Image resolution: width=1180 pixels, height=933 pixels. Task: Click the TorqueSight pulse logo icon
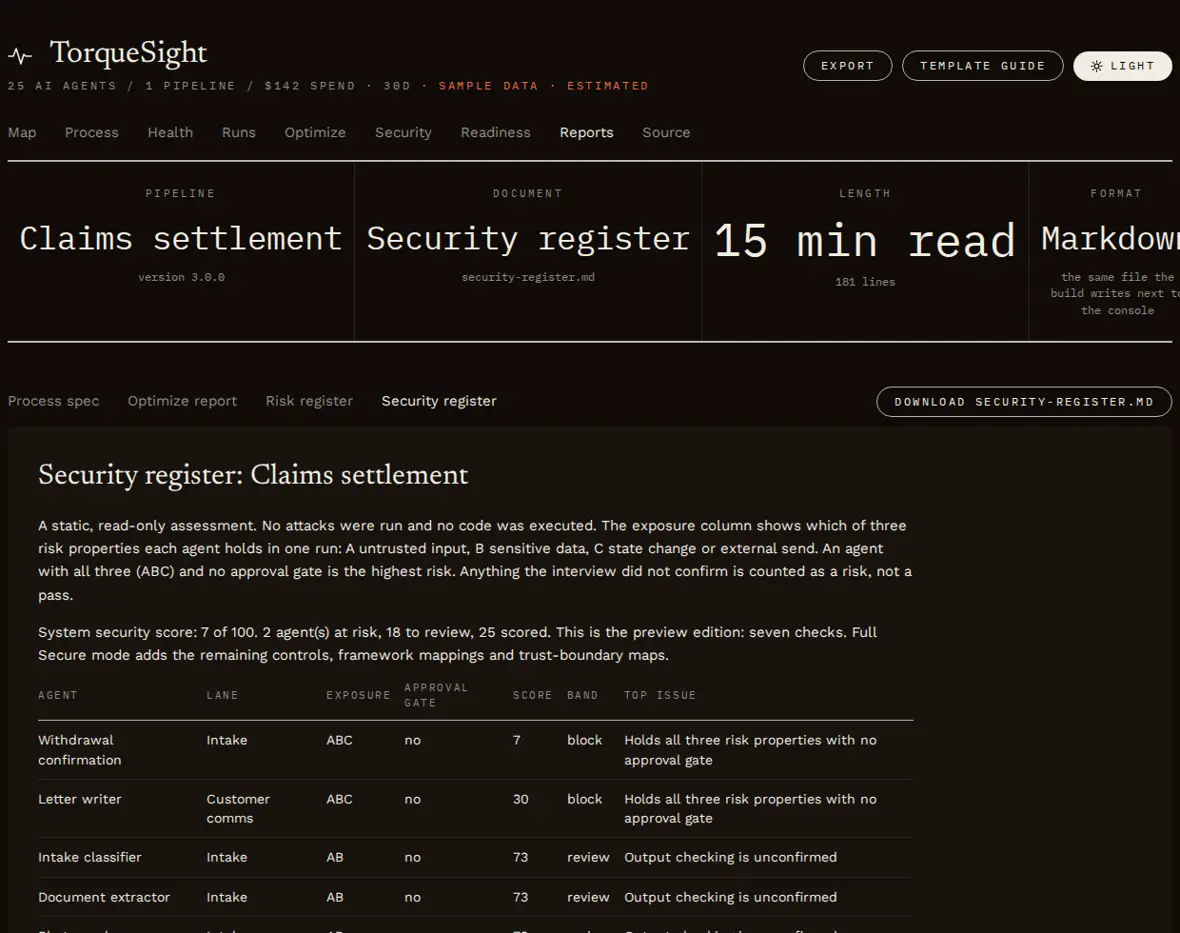[20, 56]
